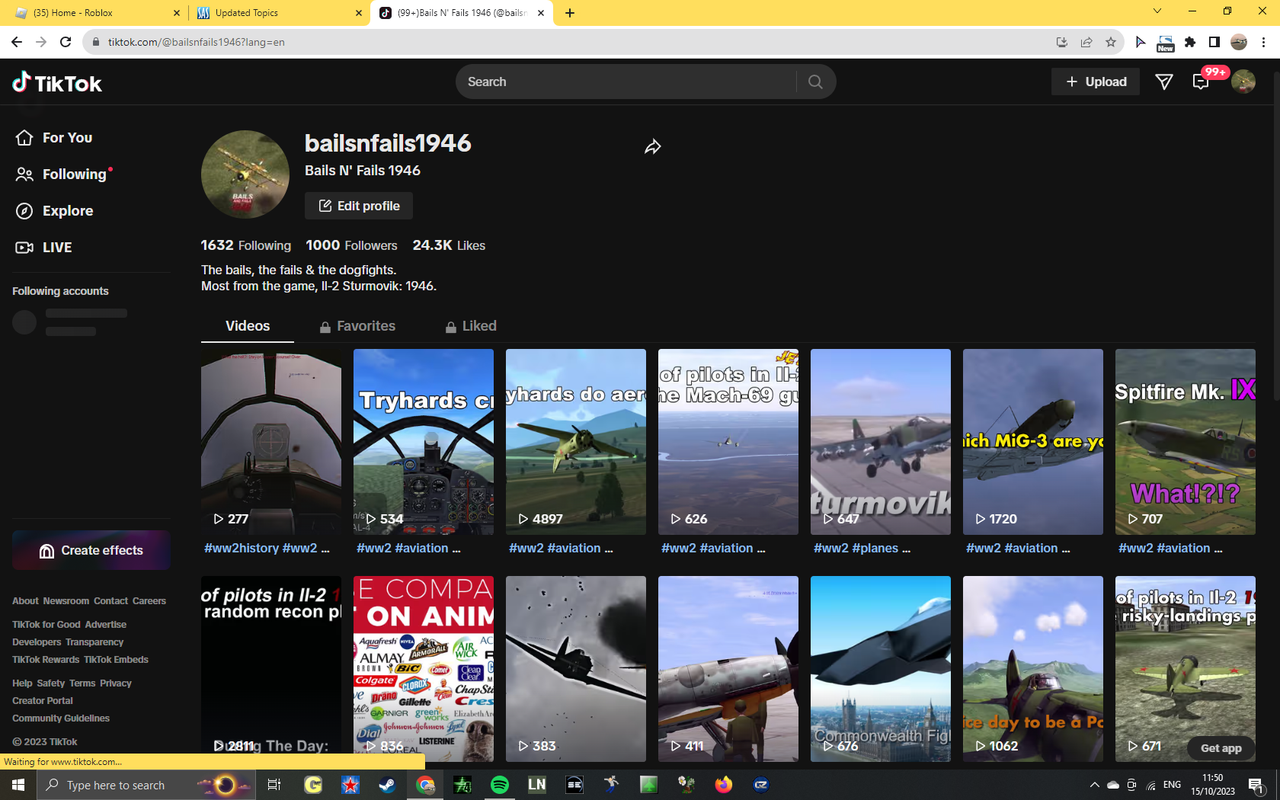This screenshot has height=800, width=1280.
Task: Expand the tab search chevron
Action: 1157,12
